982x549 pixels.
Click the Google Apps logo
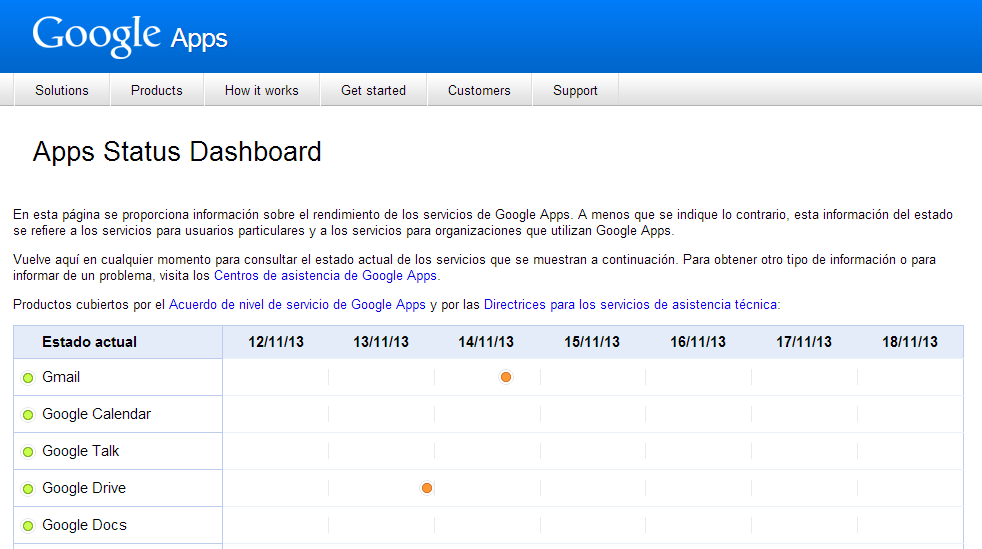coord(130,36)
